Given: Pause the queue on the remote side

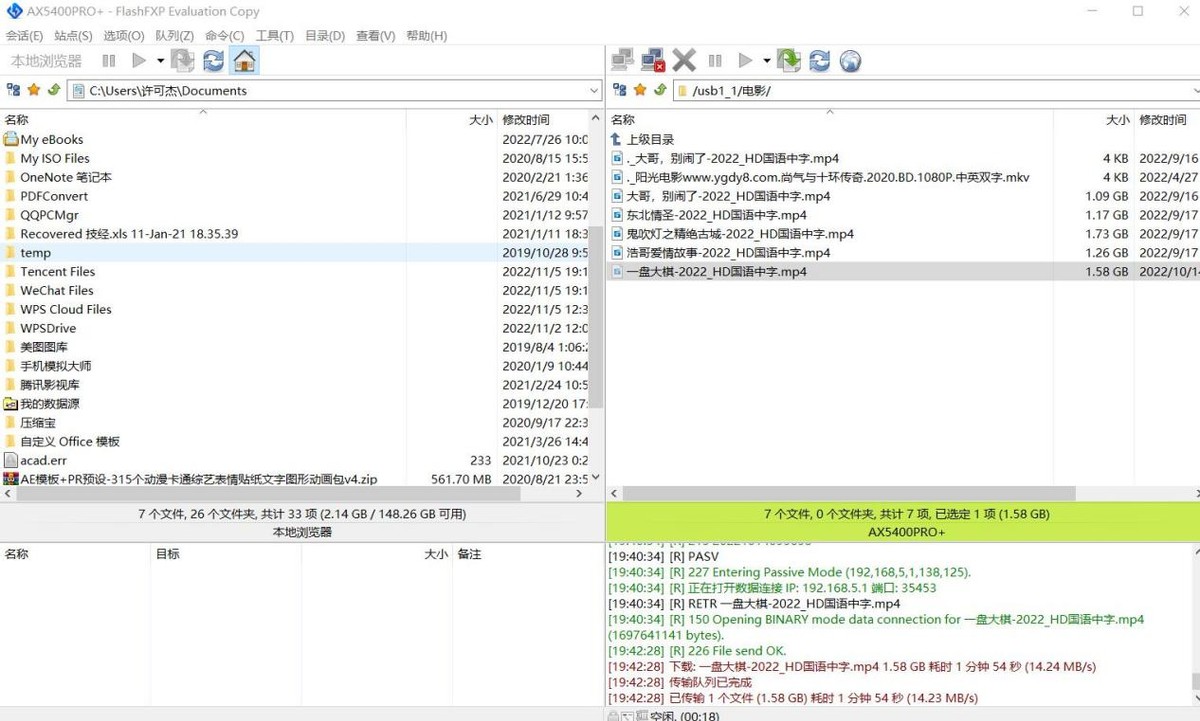Looking at the screenshot, I should point(715,60).
